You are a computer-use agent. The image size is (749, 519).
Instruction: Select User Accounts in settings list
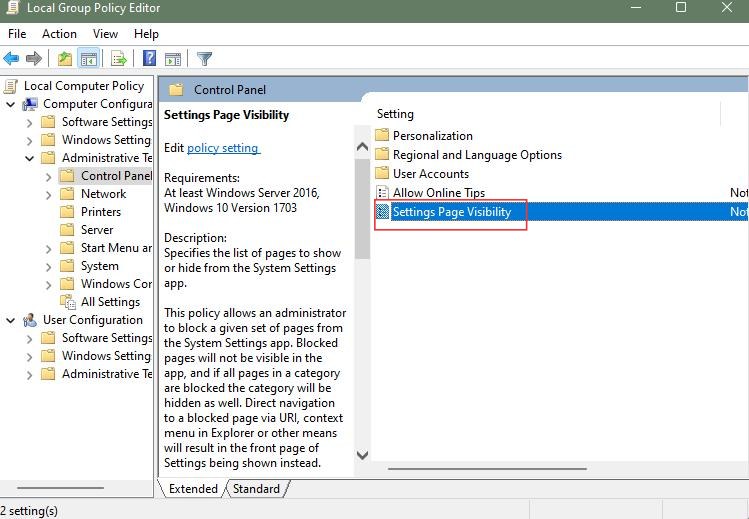coord(431,174)
